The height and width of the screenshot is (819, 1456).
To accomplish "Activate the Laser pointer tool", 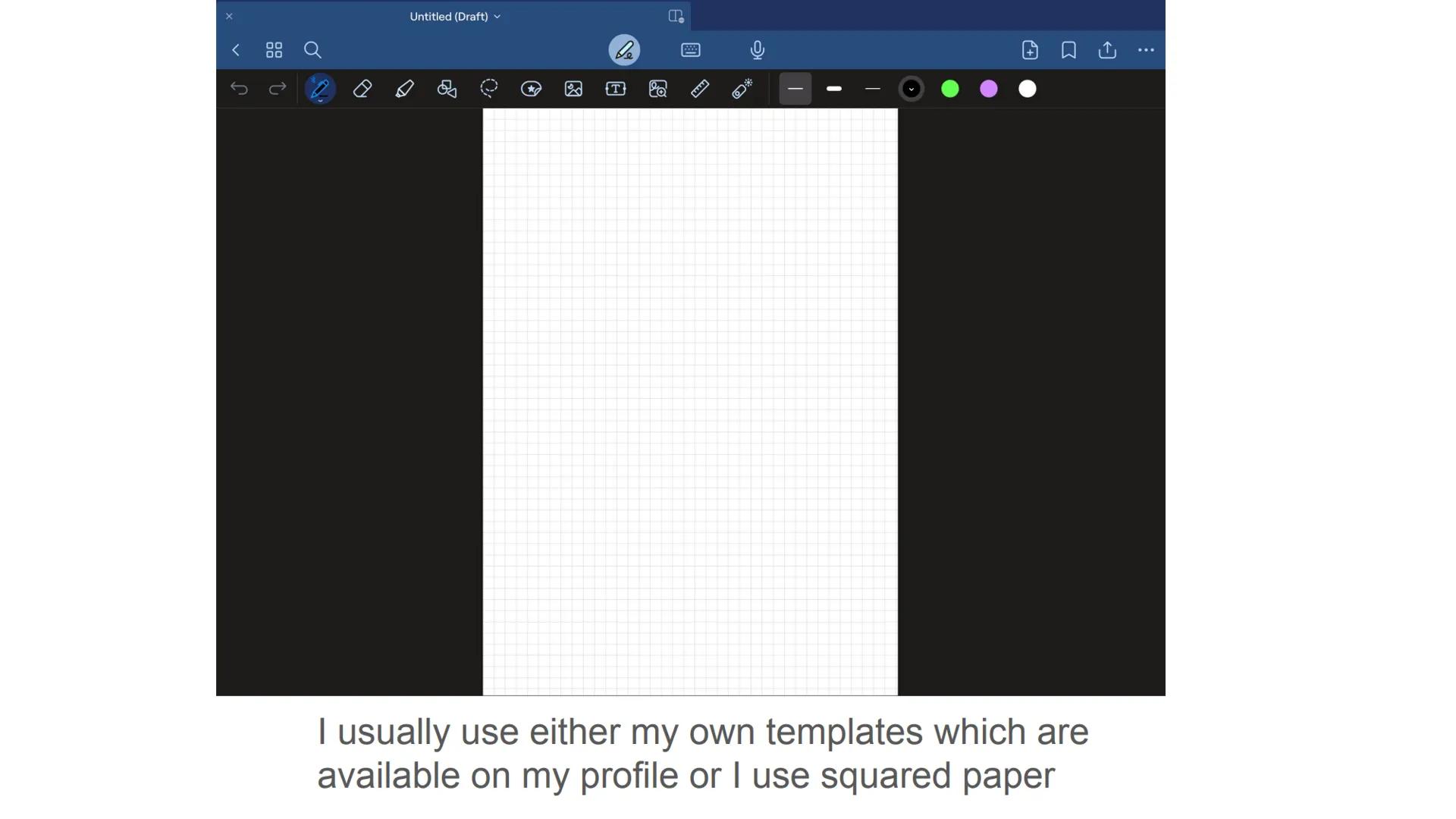I will pos(742,89).
